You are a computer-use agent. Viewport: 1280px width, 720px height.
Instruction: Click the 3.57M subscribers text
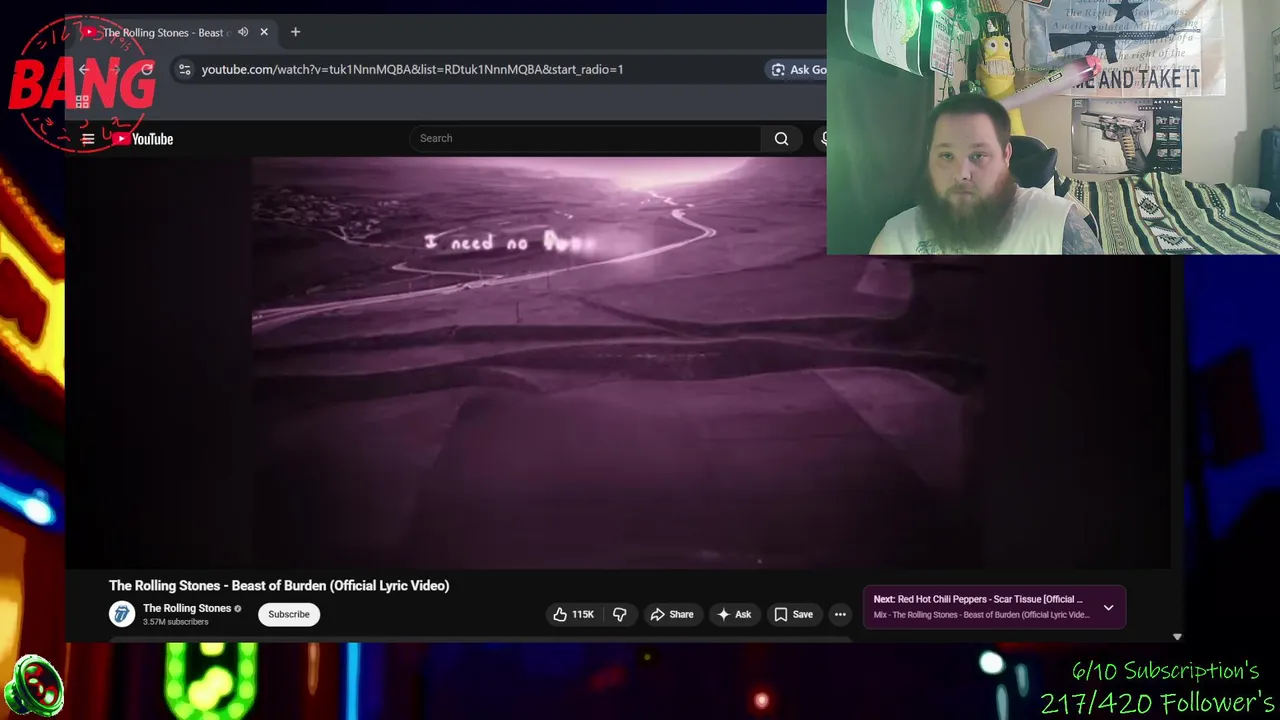pos(176,622)
